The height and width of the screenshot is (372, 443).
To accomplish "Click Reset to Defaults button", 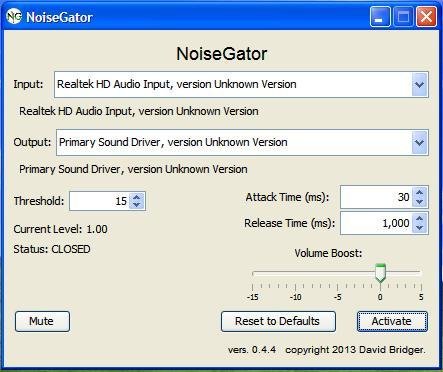I will (278, 321).
